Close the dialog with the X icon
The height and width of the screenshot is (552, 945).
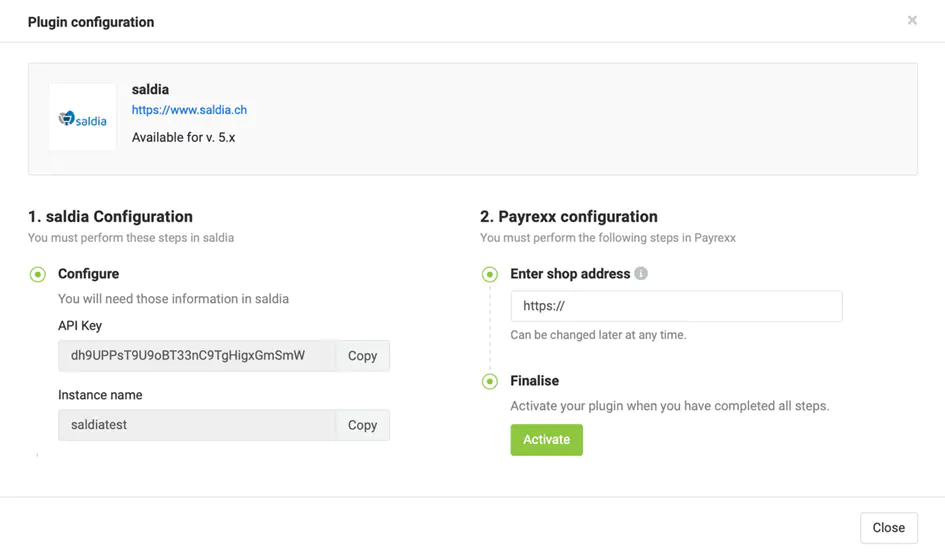(x=912, y=20)
